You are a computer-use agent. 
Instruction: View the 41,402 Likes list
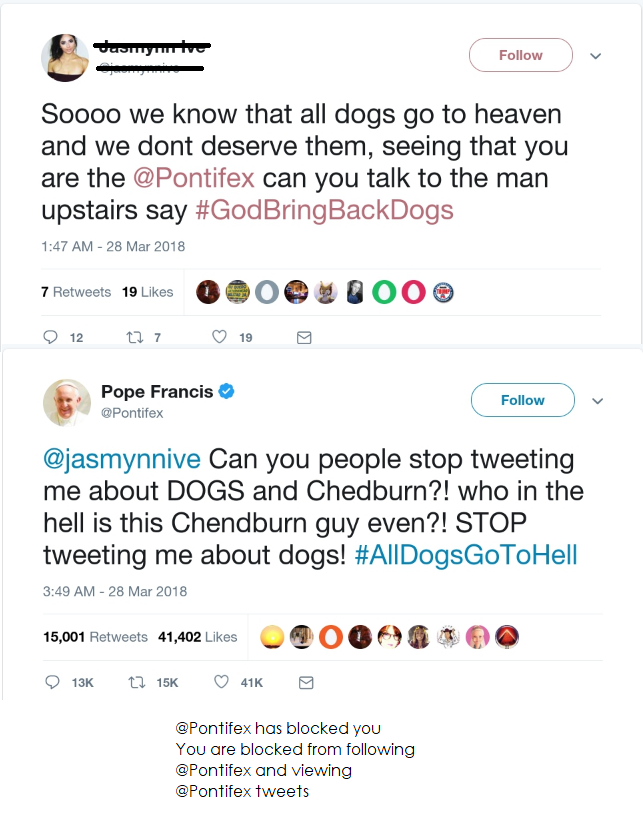point(198,637)
